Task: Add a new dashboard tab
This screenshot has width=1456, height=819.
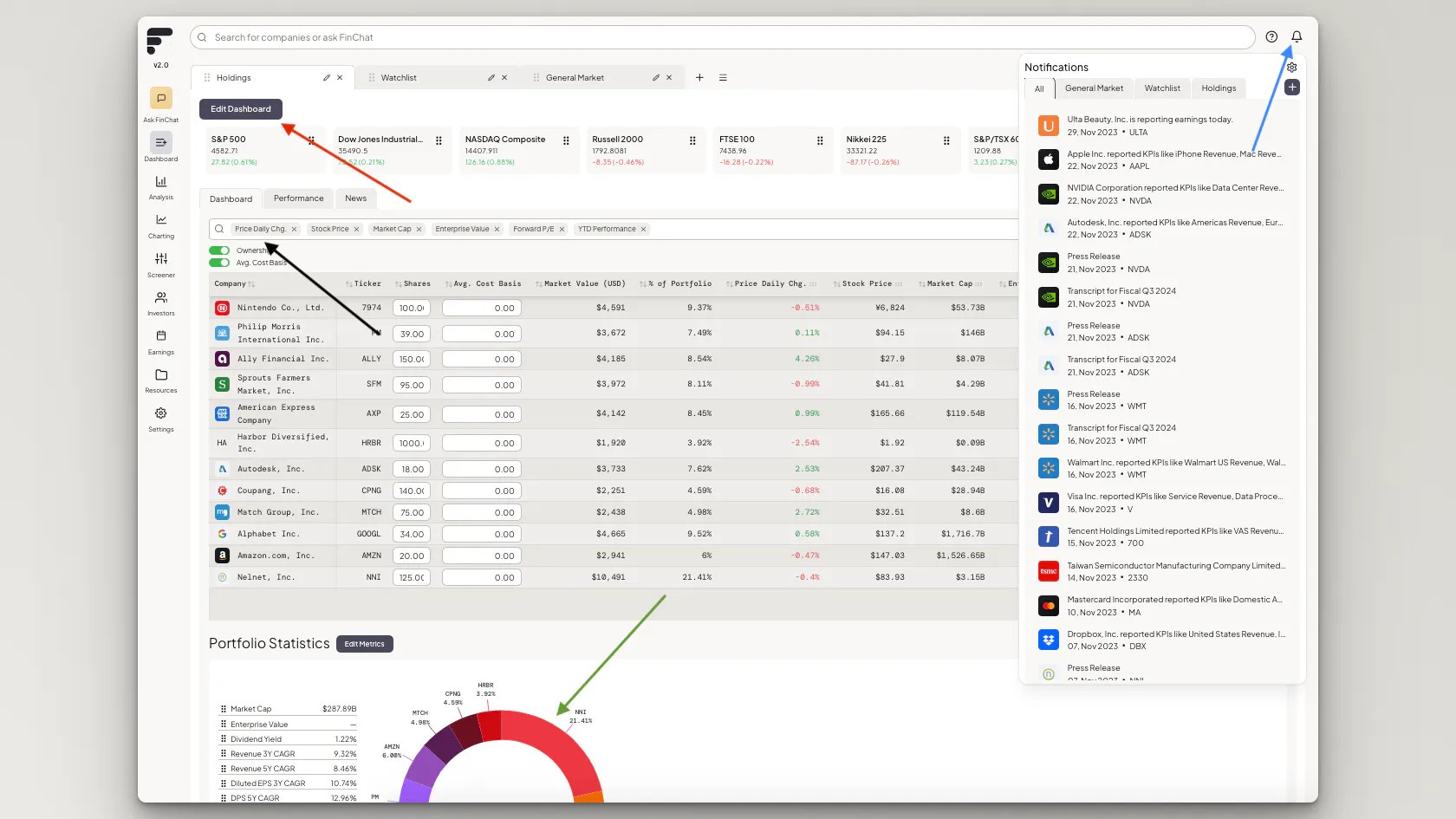Action: tap(699, 78)
